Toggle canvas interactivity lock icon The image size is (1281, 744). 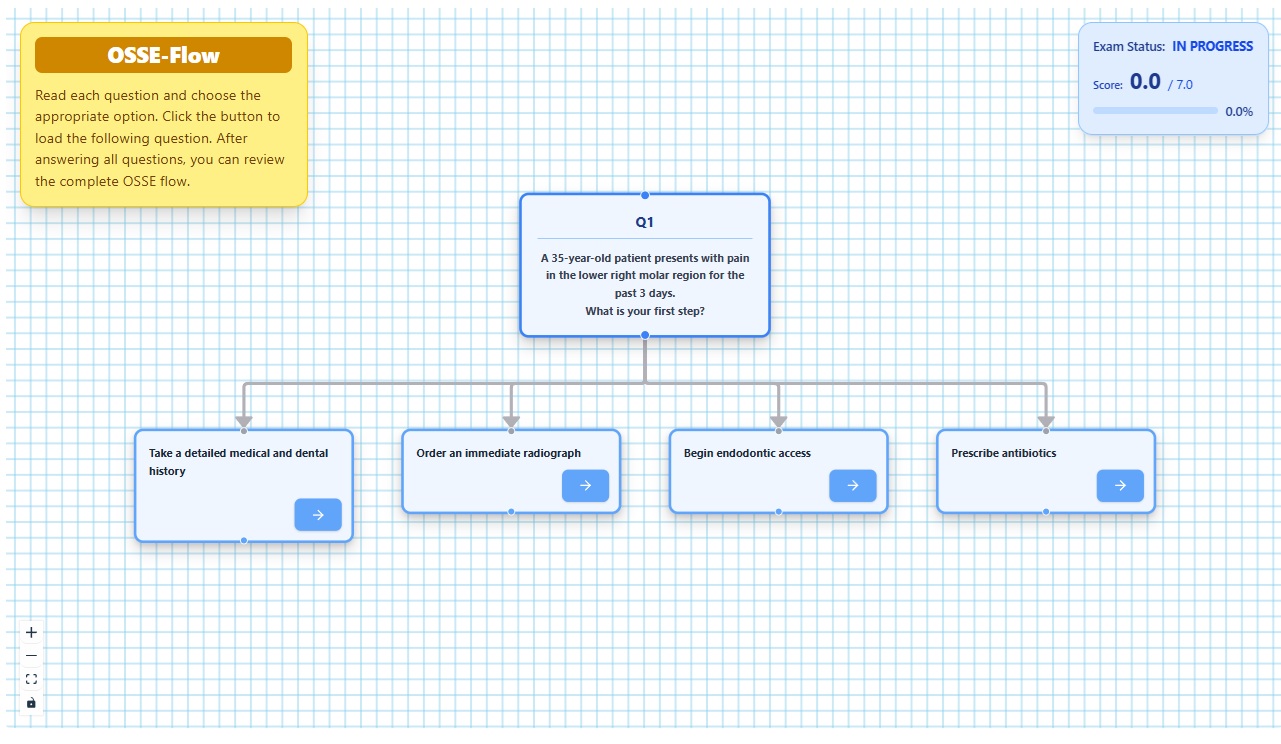pyautogui.click(x=31, y=703)
